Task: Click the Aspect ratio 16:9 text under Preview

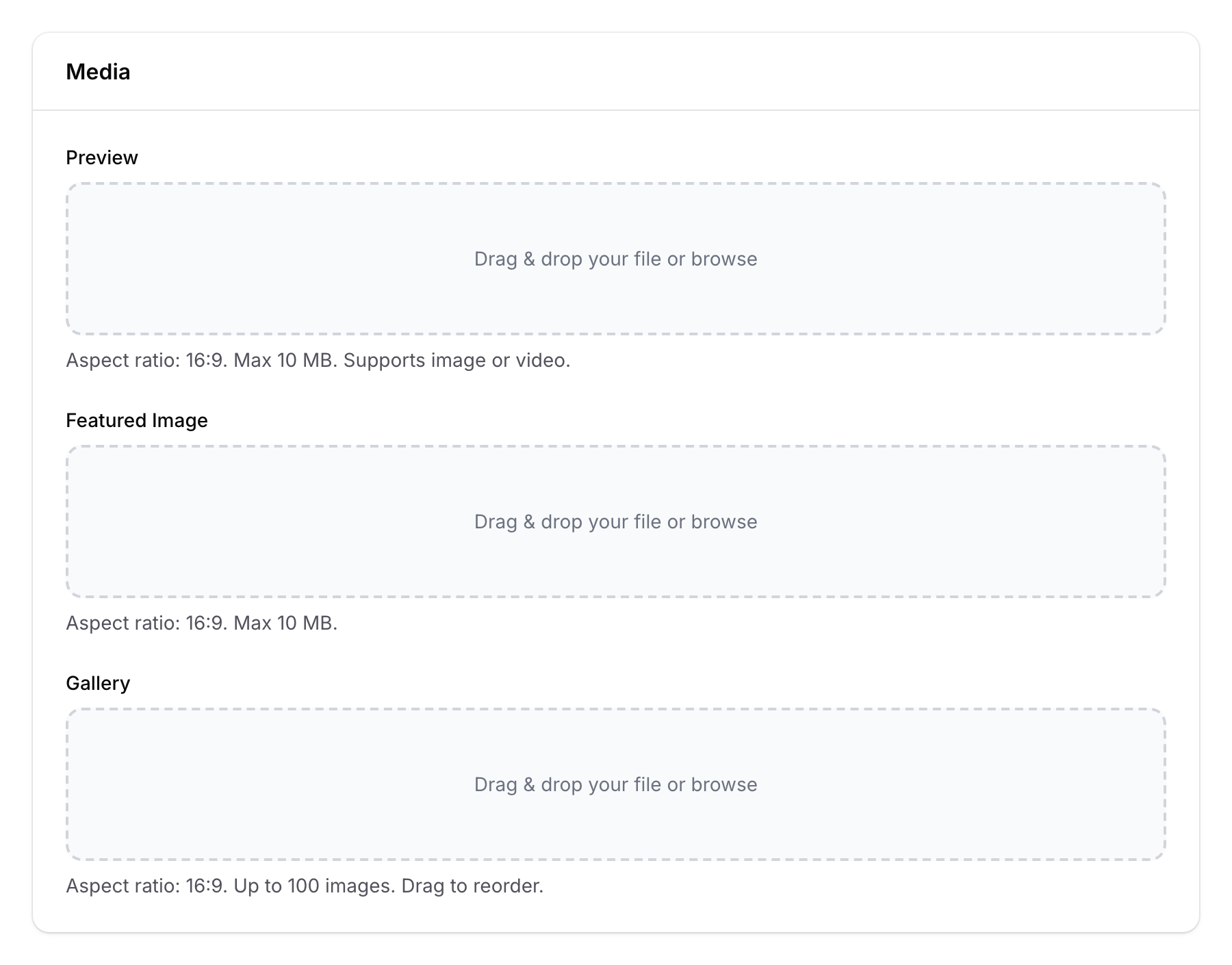Action: [146, 360]
